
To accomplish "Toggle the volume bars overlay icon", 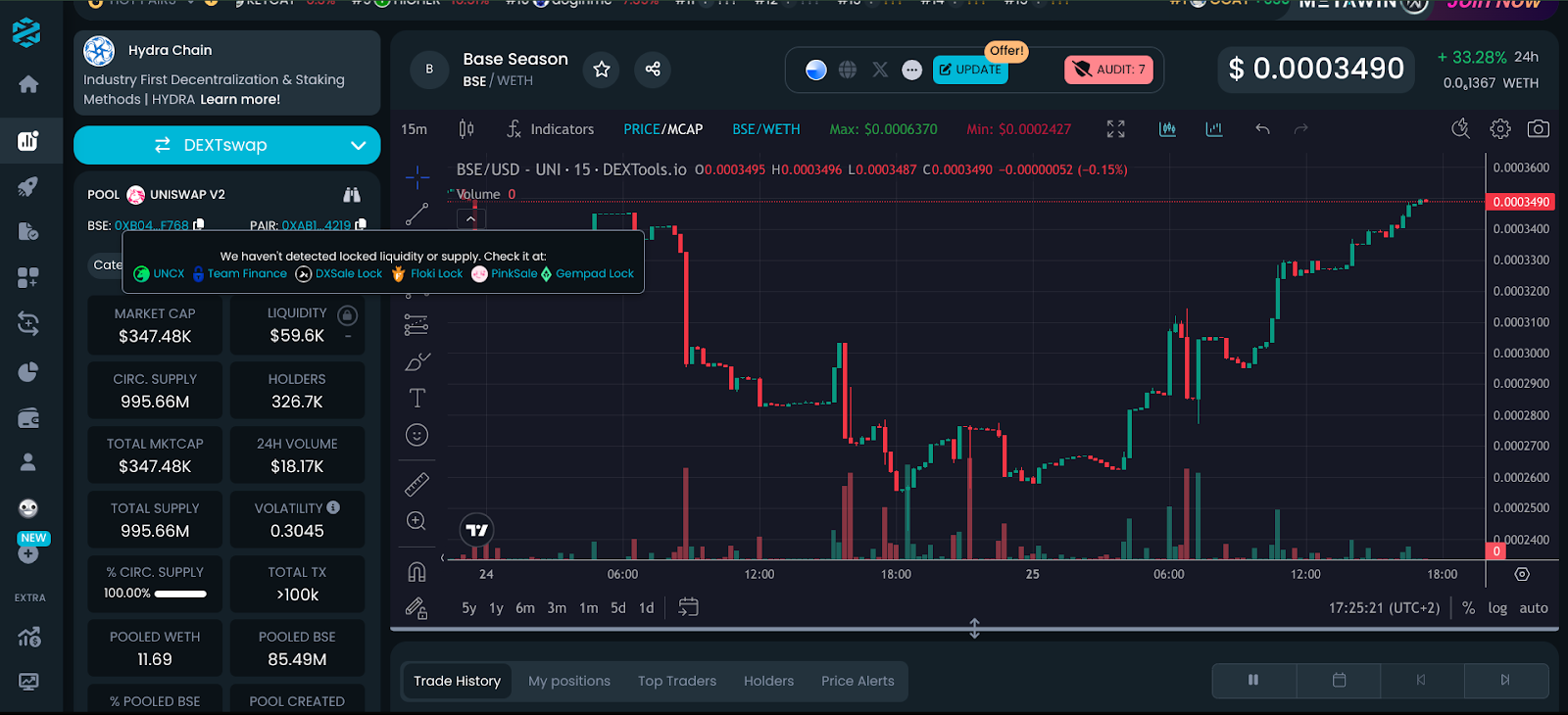I will (x=1214, y=128).
